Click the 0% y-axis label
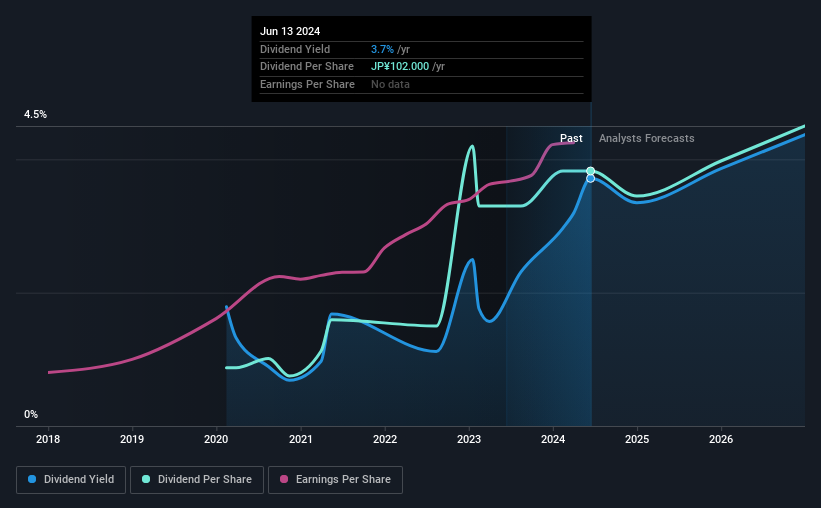Image resolution: width=821 pixels, height=508 pixels. click(31, 414)
